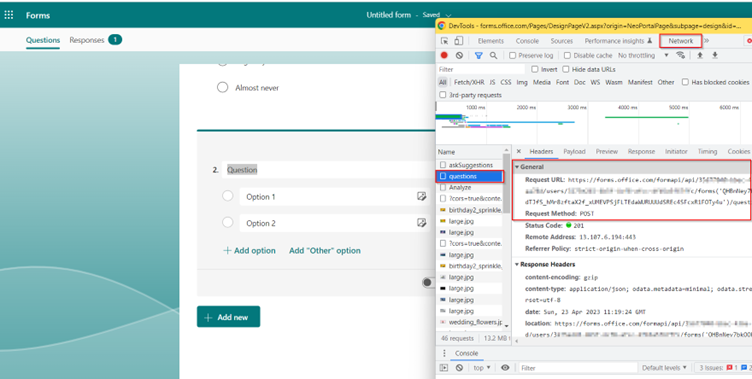This screenshot has width=752, height=379.
Task: Show more DevTools tabs chevron
Action: point(706,41)
